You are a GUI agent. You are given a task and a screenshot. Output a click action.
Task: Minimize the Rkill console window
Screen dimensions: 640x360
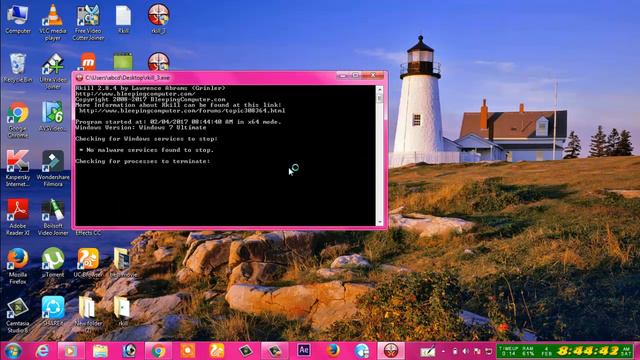tap(343, 76)
